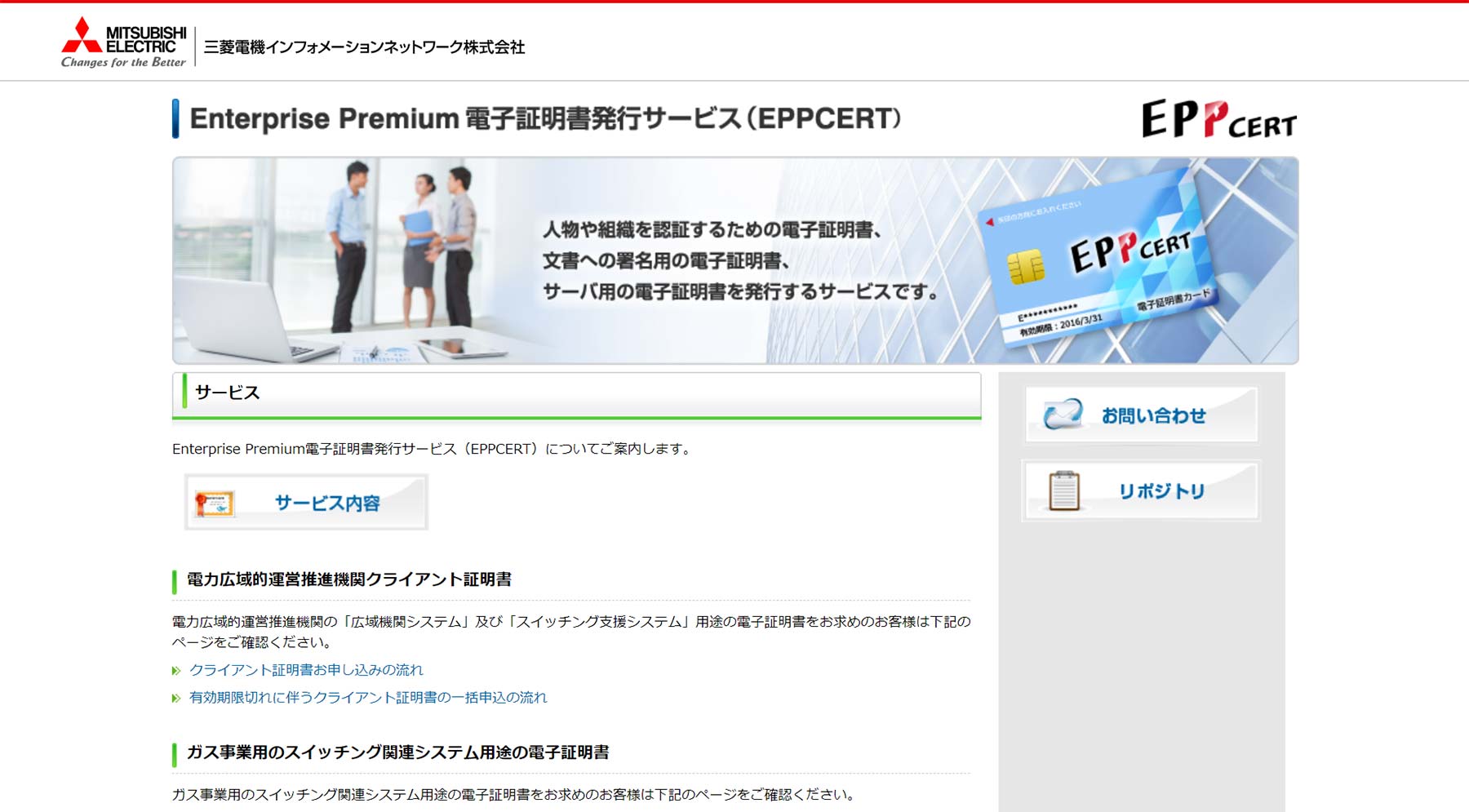Click the EPPCERT logo at top right
The image size is (1469, 812).
pyautogui.click(x=1218, y=119)
